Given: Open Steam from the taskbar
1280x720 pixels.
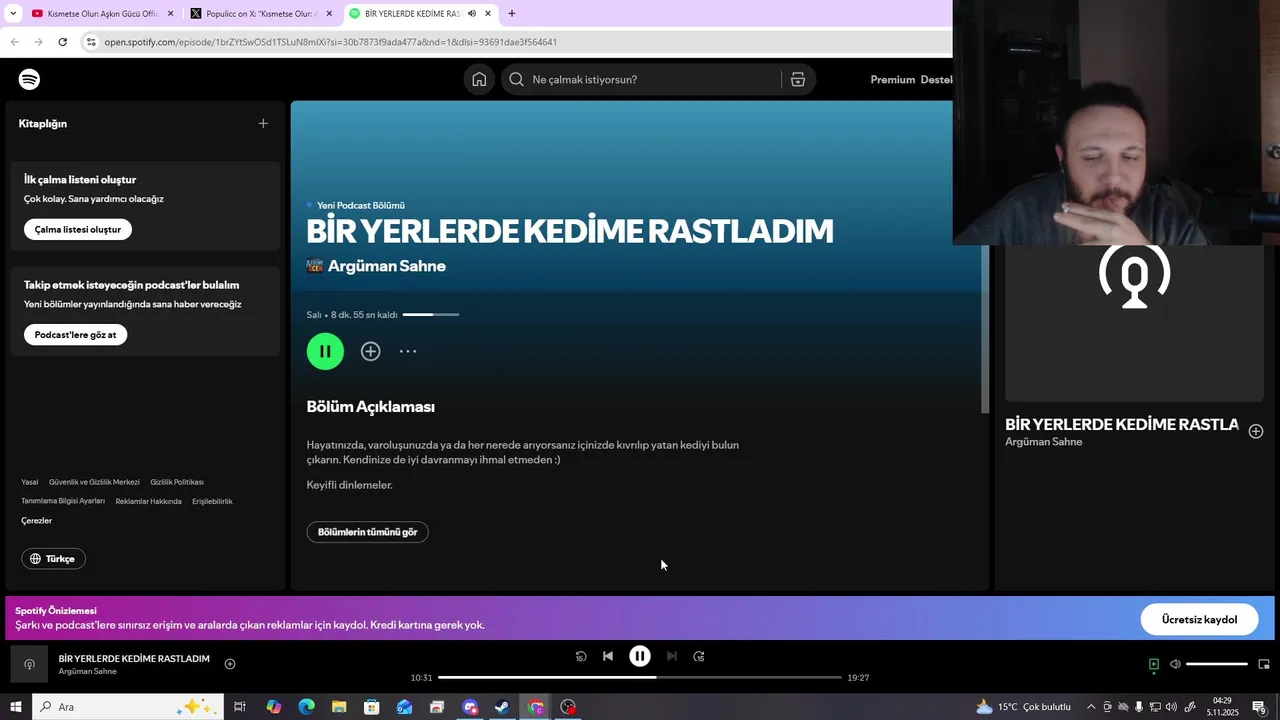Looking at the screenshot, I should [502, 707].
